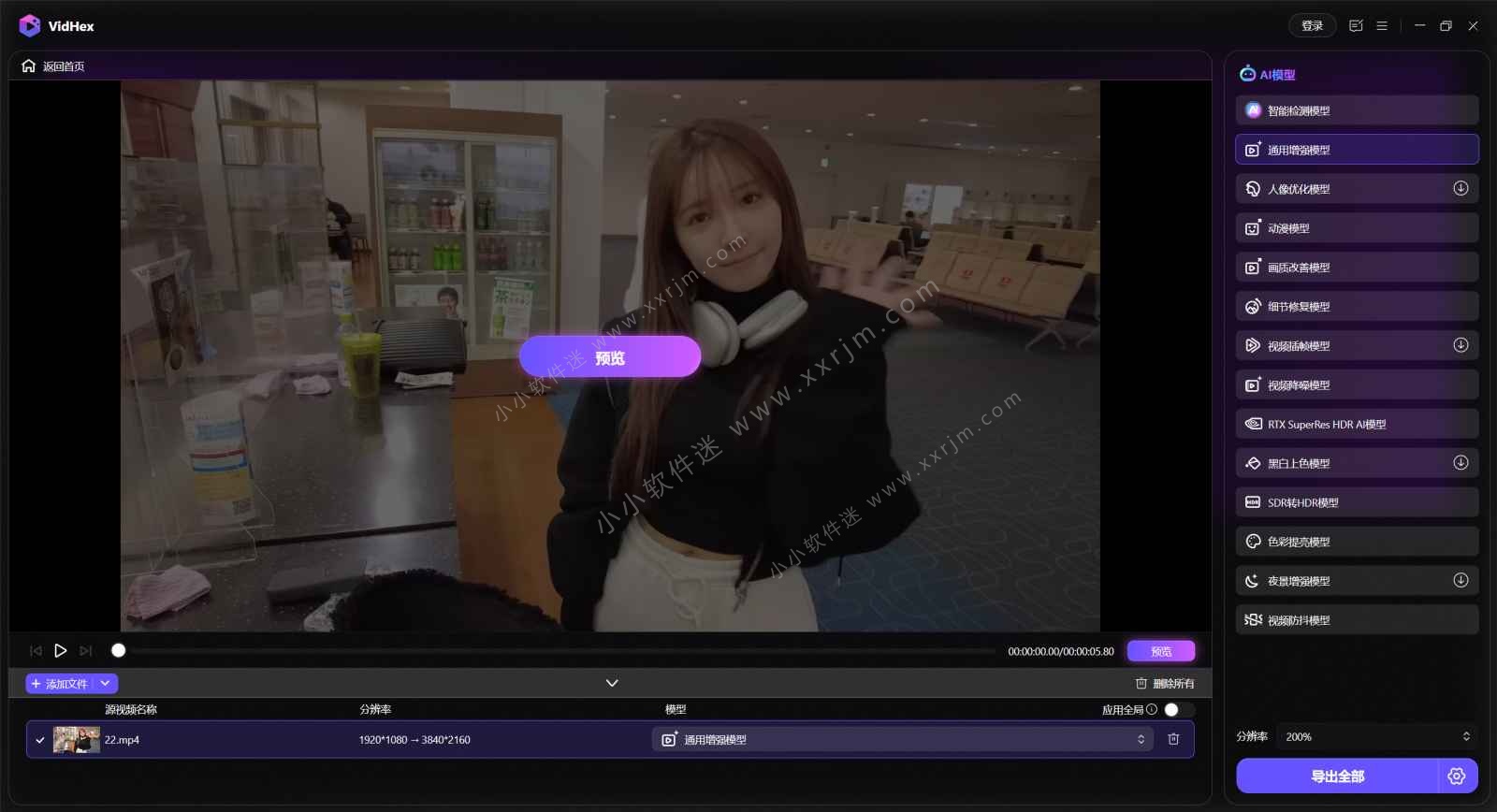This screenshot has width=1497, height=812.
Task: Open the model dropdown for 22.mp4
Action: (903, 740)
